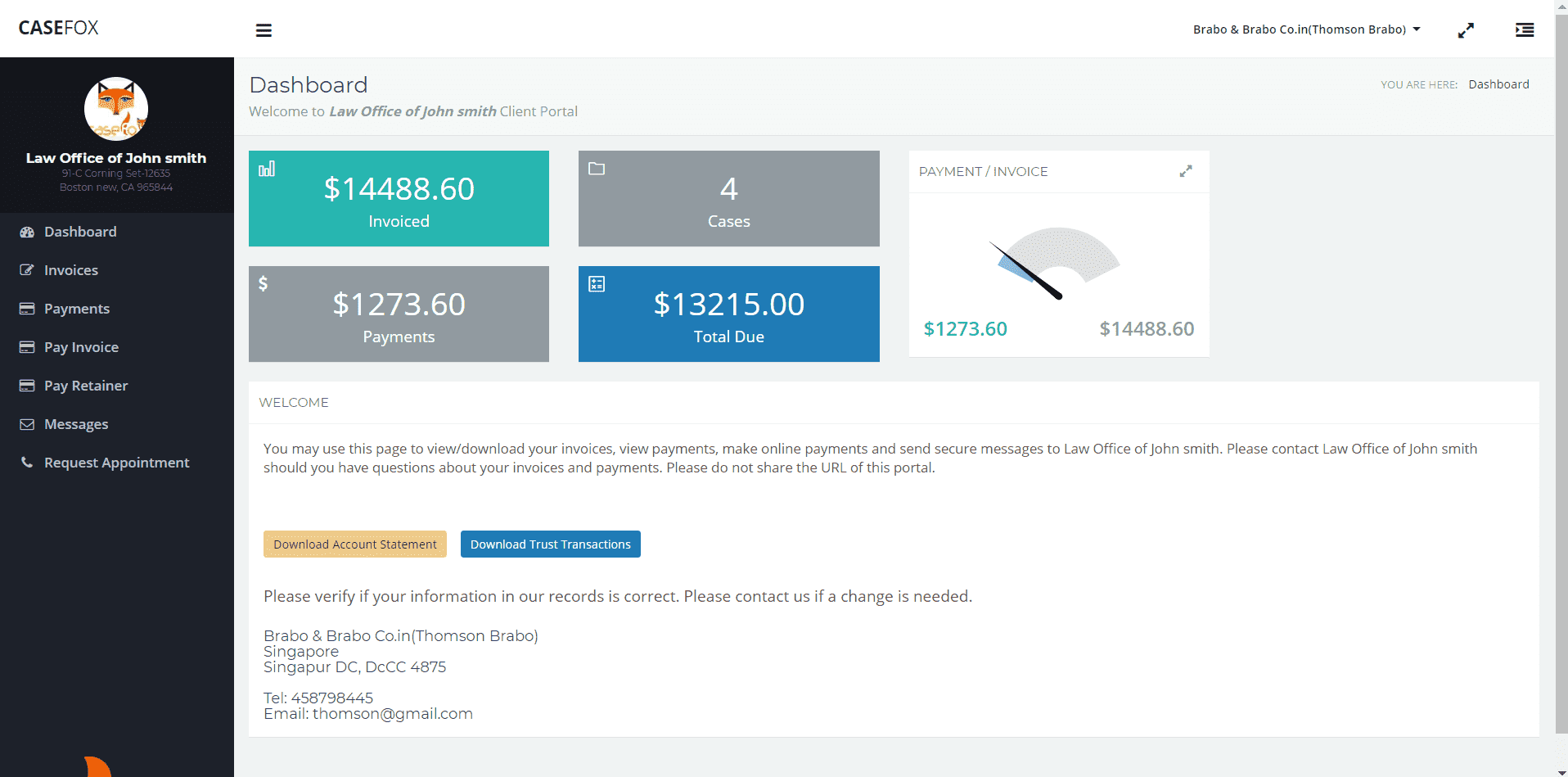Click the Boston new, CA 965844 address text
The height and width of the screenshot is (777, 1568).
pos(116,187)
